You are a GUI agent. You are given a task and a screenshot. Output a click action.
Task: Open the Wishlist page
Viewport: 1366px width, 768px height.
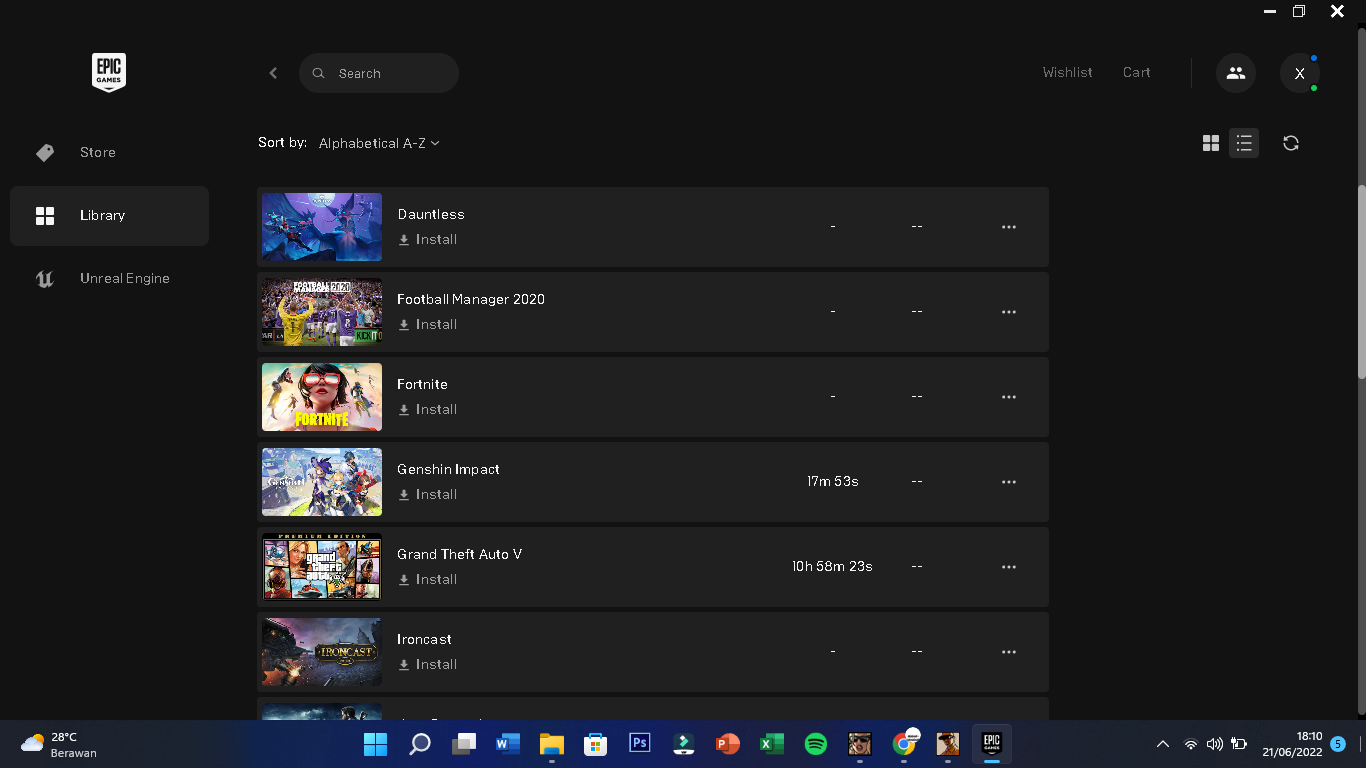click(1067, 73)
